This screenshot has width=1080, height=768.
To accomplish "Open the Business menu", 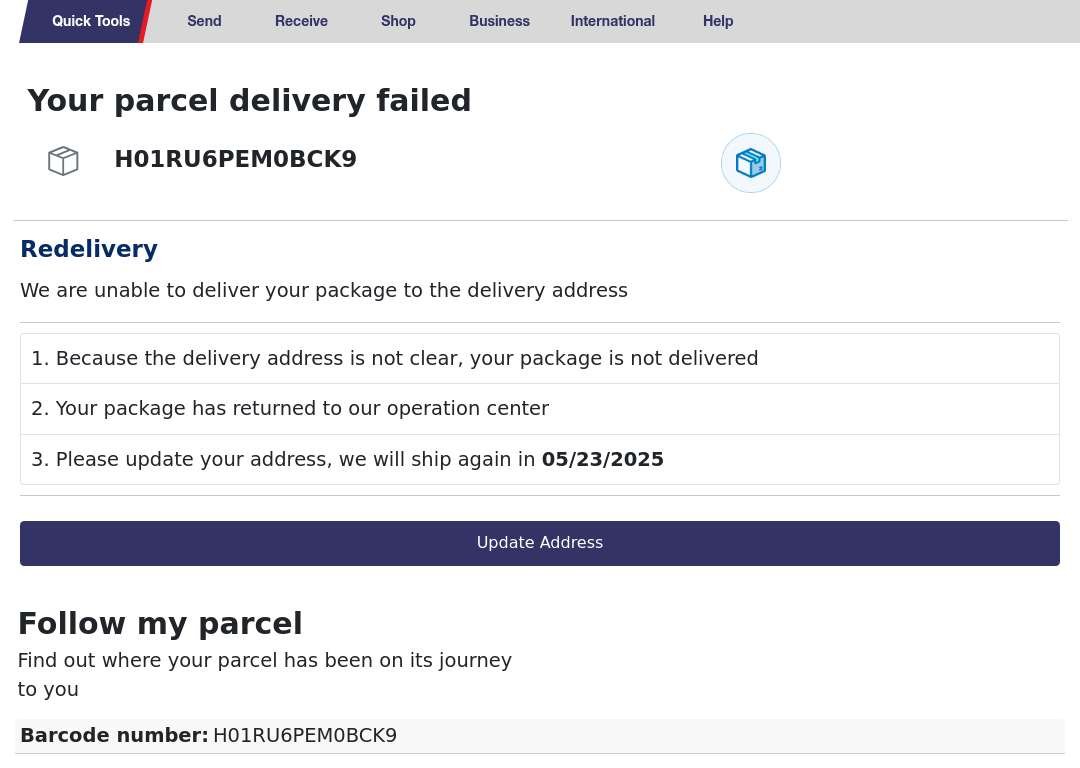I will coord(499,21).
